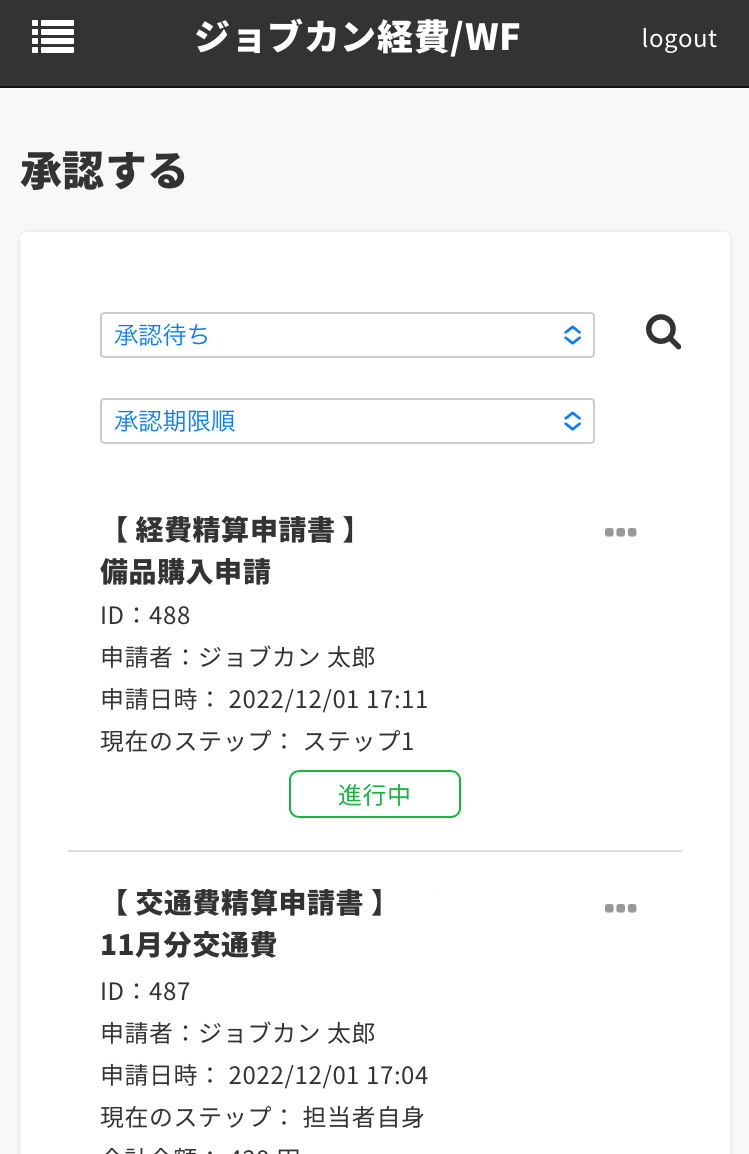
Task: Click the 2022/12/01 17:11 application date
Action: point(328,699)
